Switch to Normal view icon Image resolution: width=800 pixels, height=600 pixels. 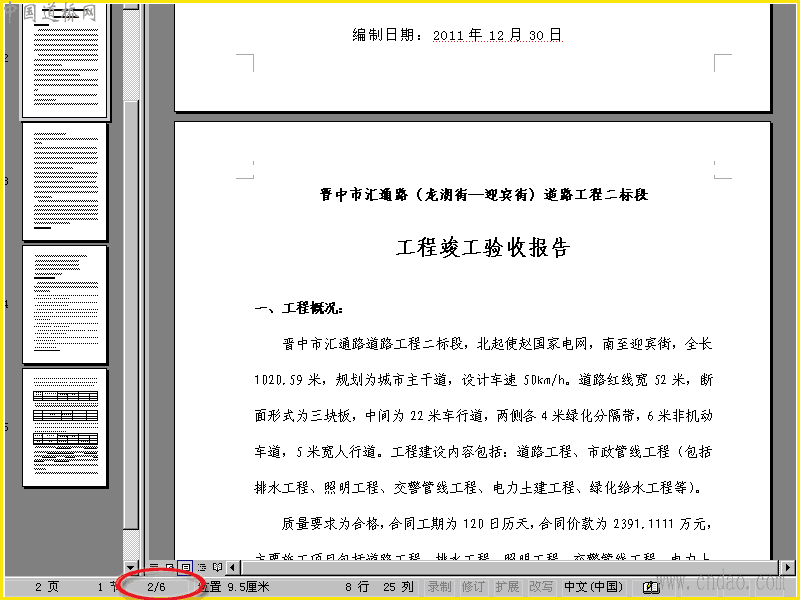[x=154, y=567]
